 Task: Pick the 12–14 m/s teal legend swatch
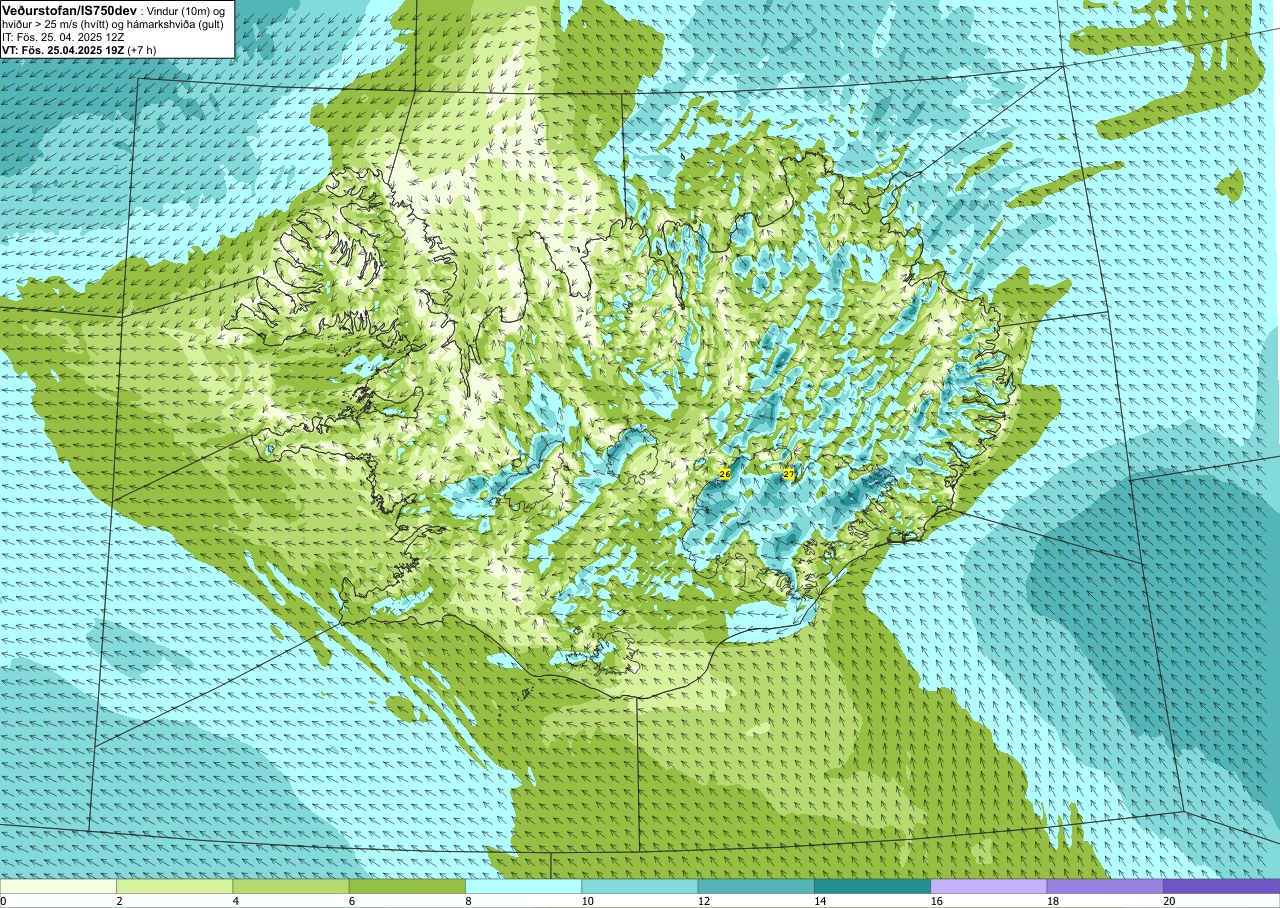756,886
